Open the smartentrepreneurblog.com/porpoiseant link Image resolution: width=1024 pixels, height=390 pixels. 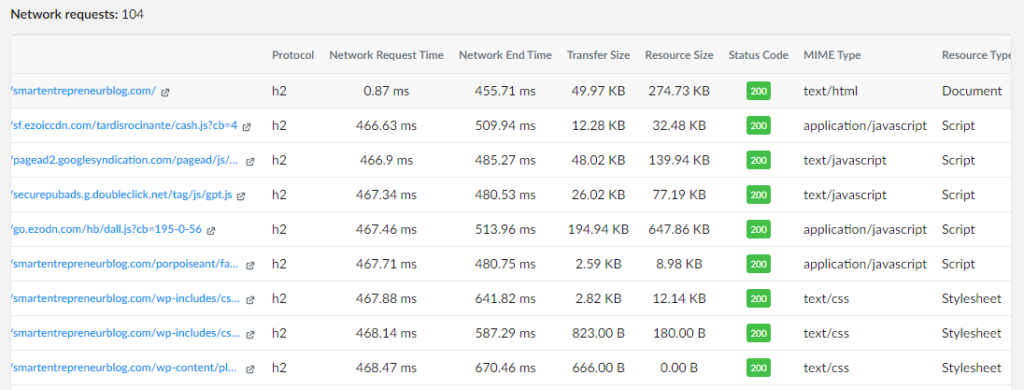pyautogui.click(x=125, y=264)
